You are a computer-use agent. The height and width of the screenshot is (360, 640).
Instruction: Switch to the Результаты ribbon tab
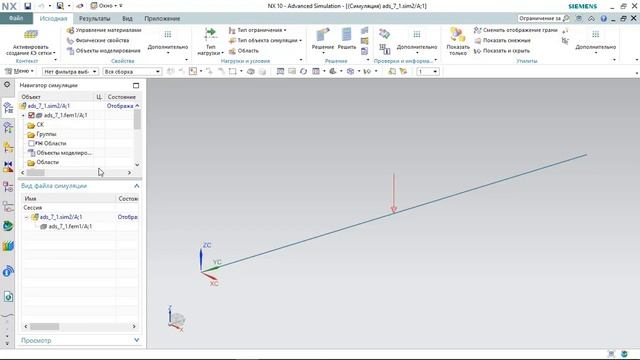pyautogui.click(x=94, y=19)
